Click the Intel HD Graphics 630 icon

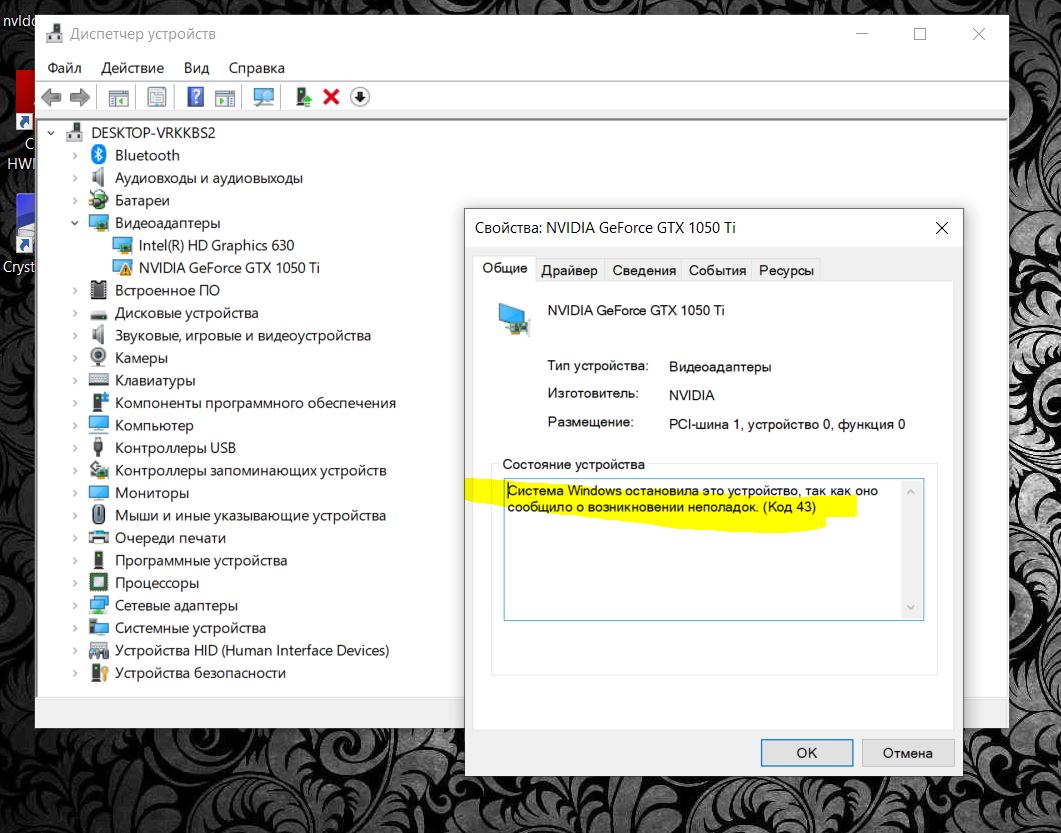(x=122, y=245)
